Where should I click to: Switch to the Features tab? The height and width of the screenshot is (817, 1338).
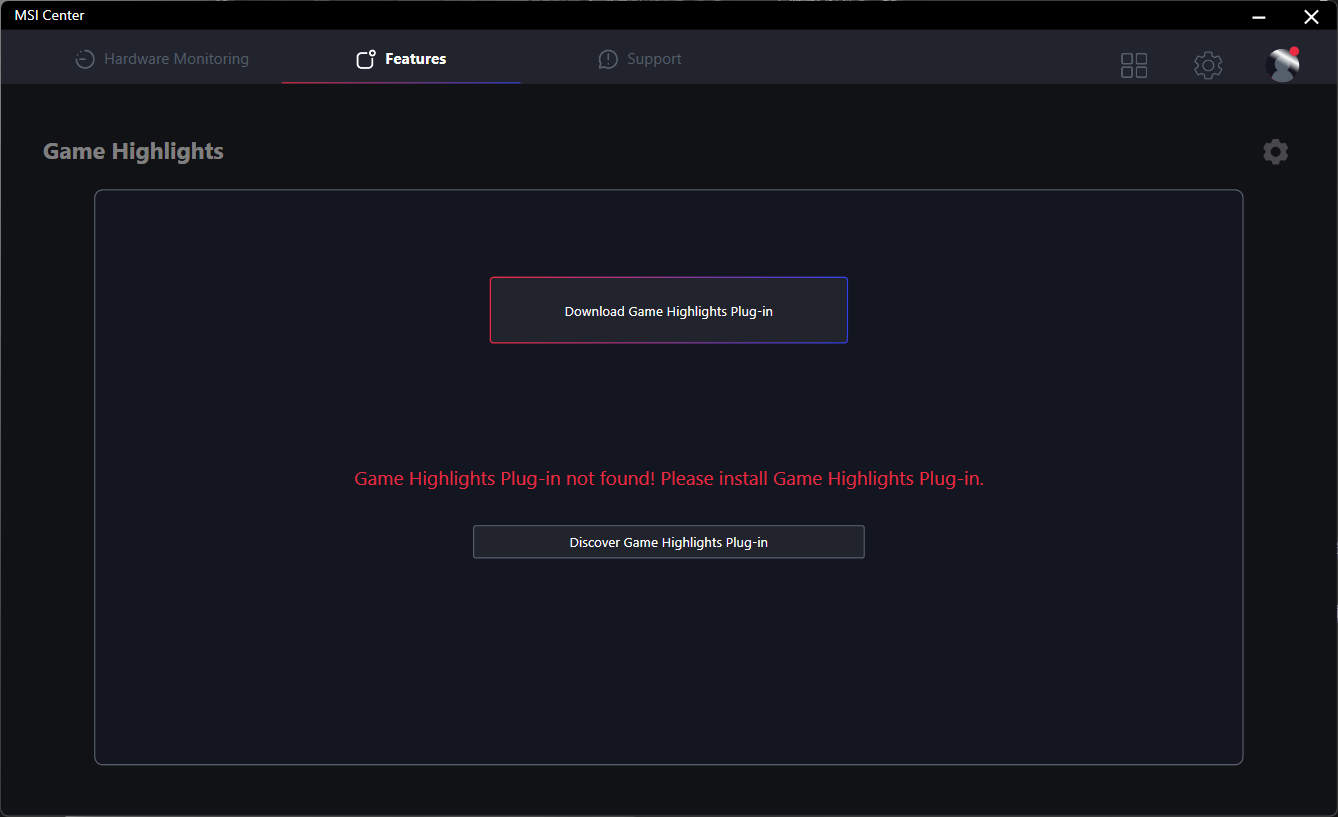point(401,59)
